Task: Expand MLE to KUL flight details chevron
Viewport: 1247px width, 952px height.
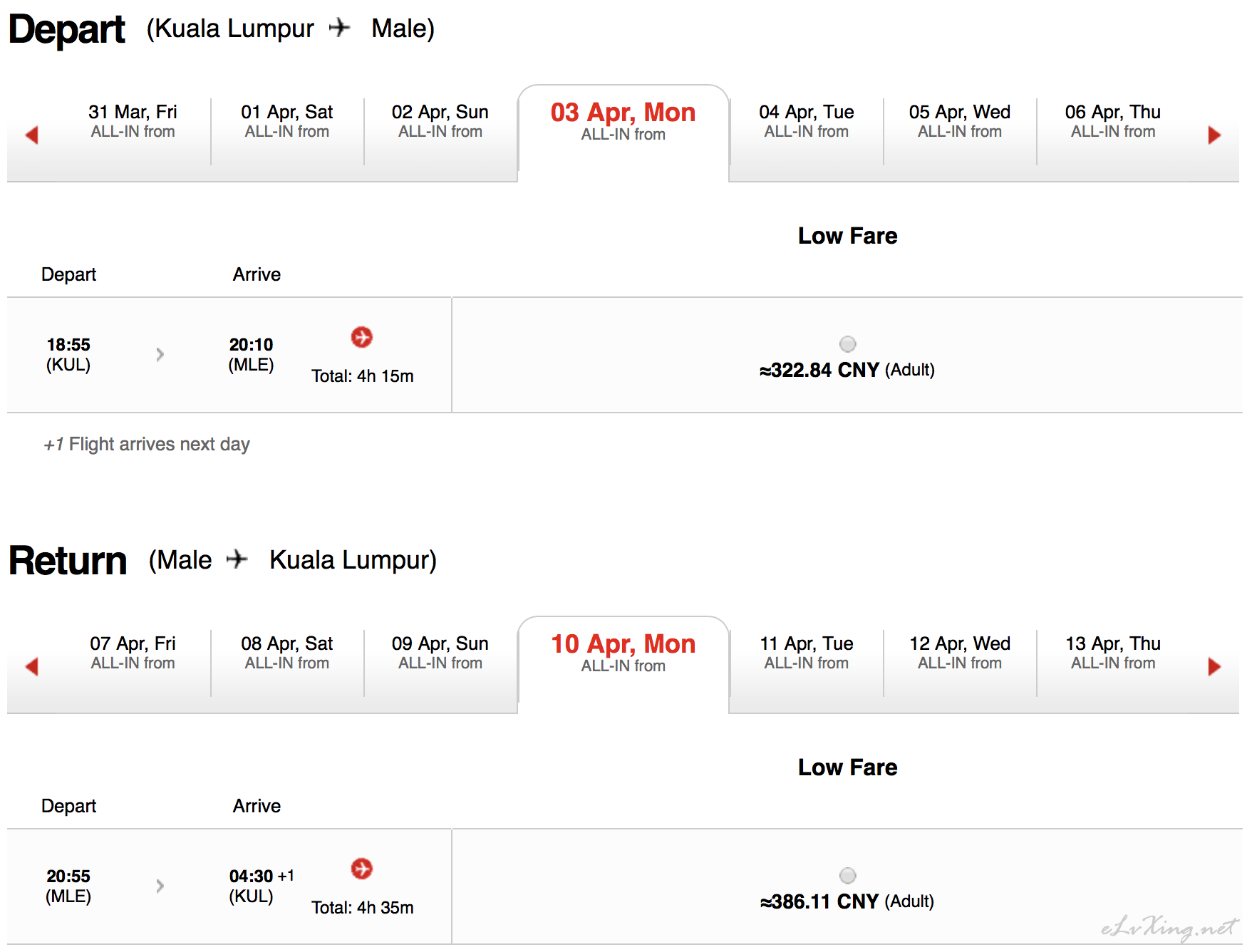Action: 160,886
